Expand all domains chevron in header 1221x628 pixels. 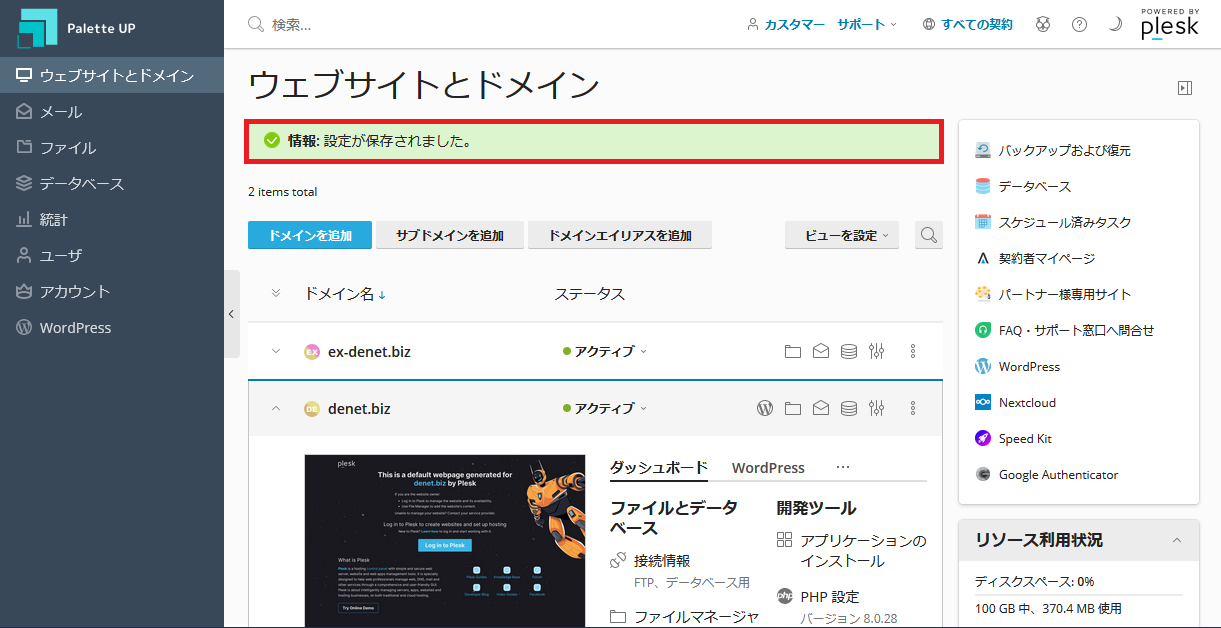coord(276,293)
